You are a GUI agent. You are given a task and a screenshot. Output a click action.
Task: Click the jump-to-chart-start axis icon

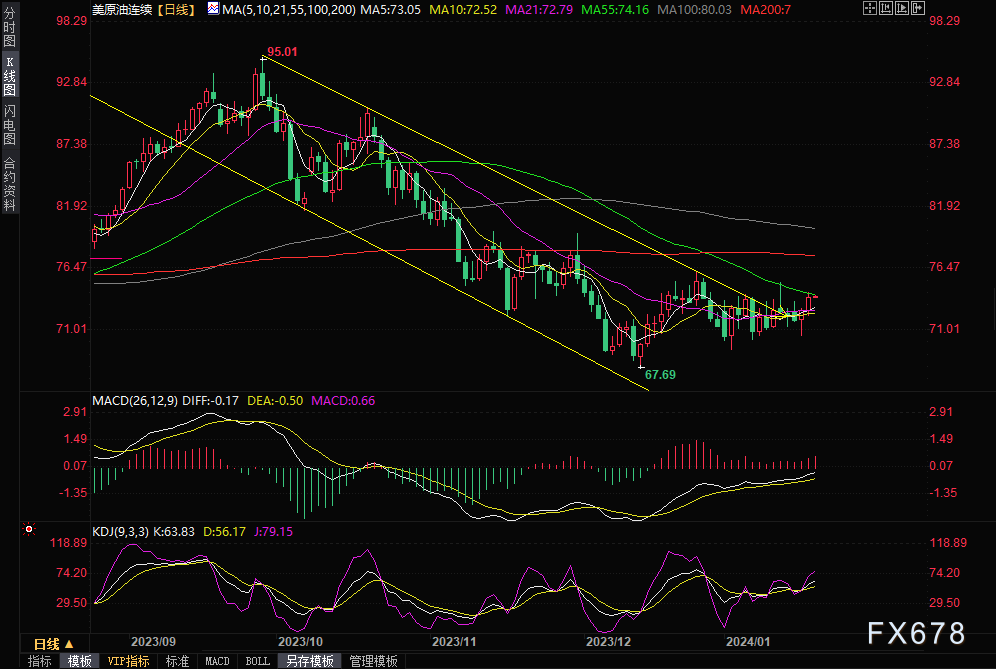pyautogui.click(x=885, y=8)
